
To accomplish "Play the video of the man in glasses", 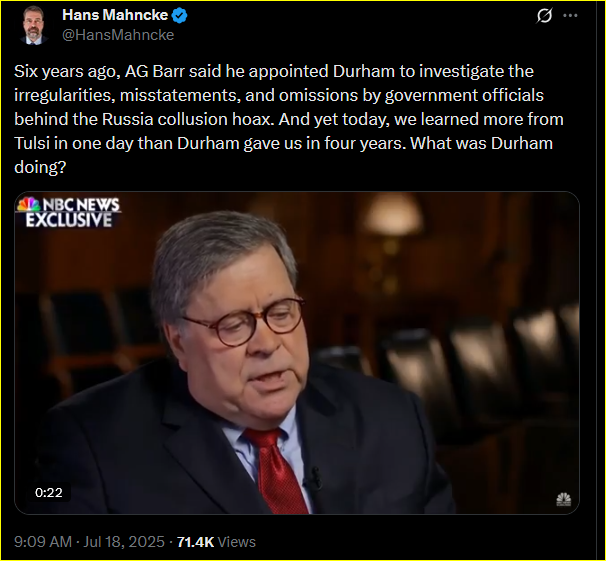I will pyautogui.click(x=297, y=353).
